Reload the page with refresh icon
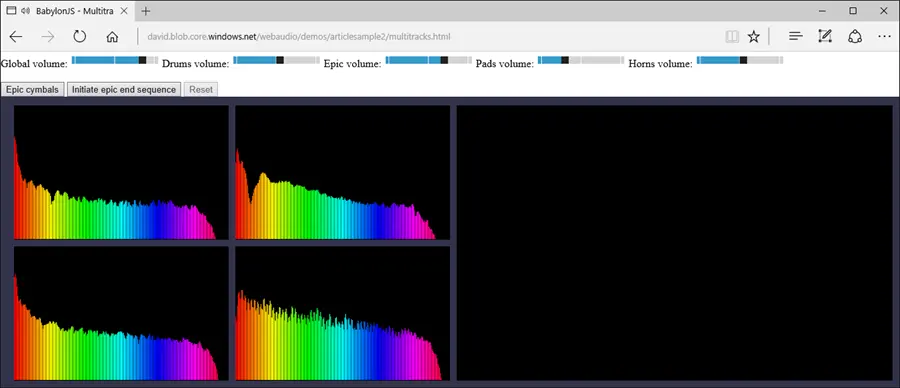 click(x=80, y=37)
